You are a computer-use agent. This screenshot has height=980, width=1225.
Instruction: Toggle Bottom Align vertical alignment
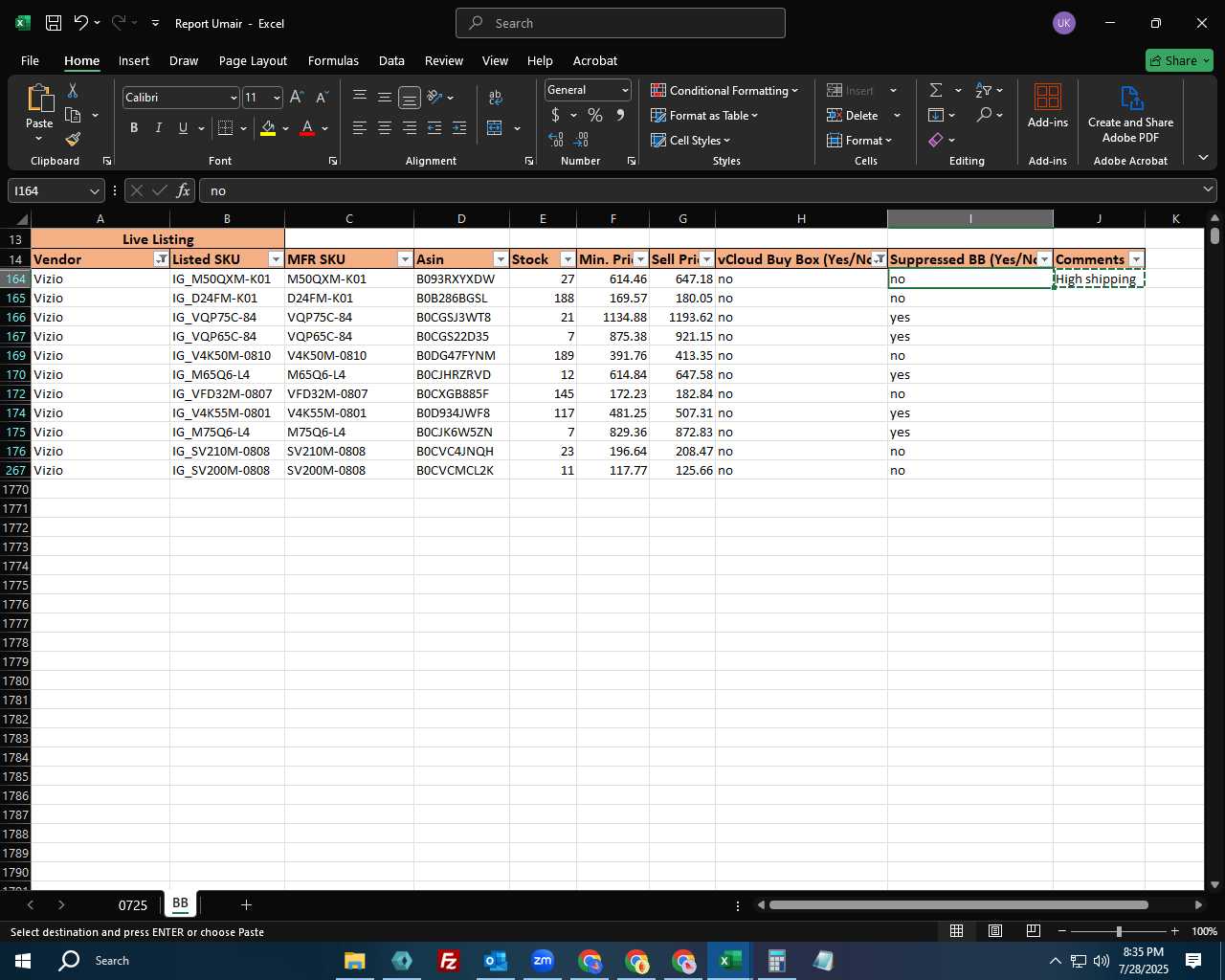tap(410, 98)
